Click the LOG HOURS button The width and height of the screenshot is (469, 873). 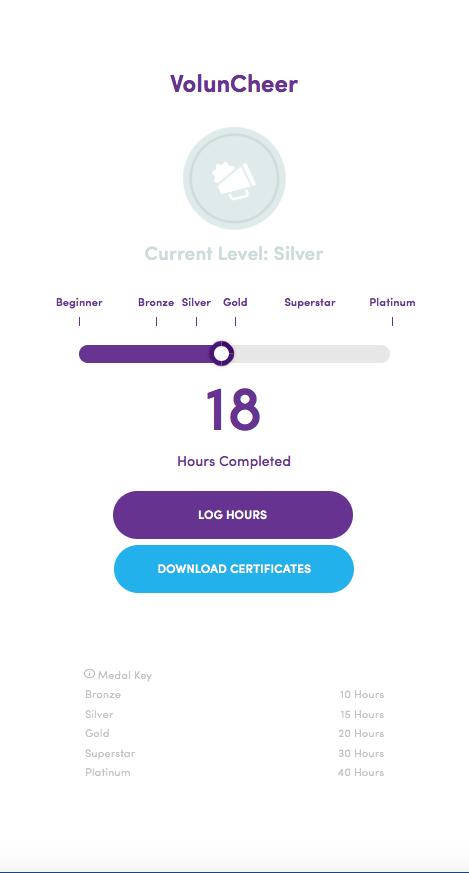pyautogui.click(x=233, y=514)
